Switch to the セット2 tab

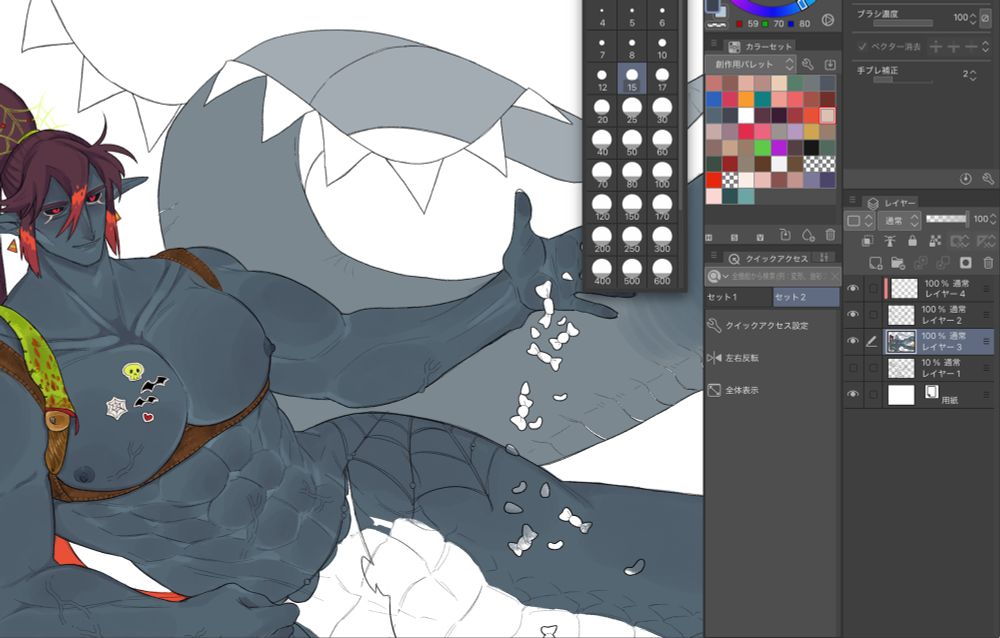[x=807, y=297]
